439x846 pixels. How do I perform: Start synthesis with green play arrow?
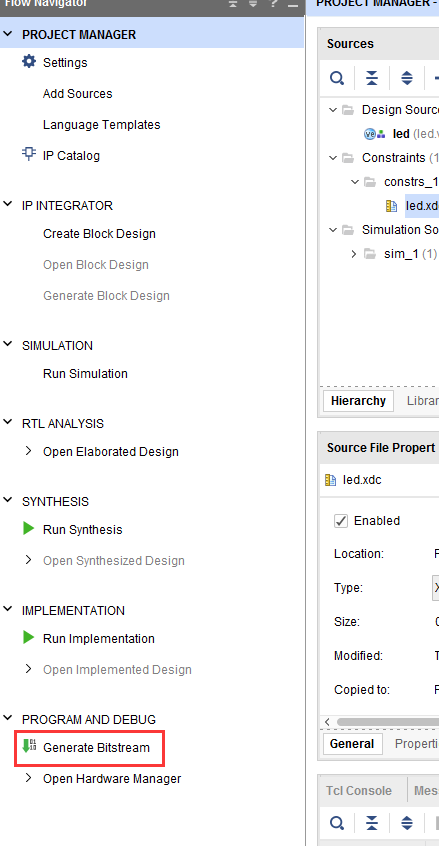[29, 529]
